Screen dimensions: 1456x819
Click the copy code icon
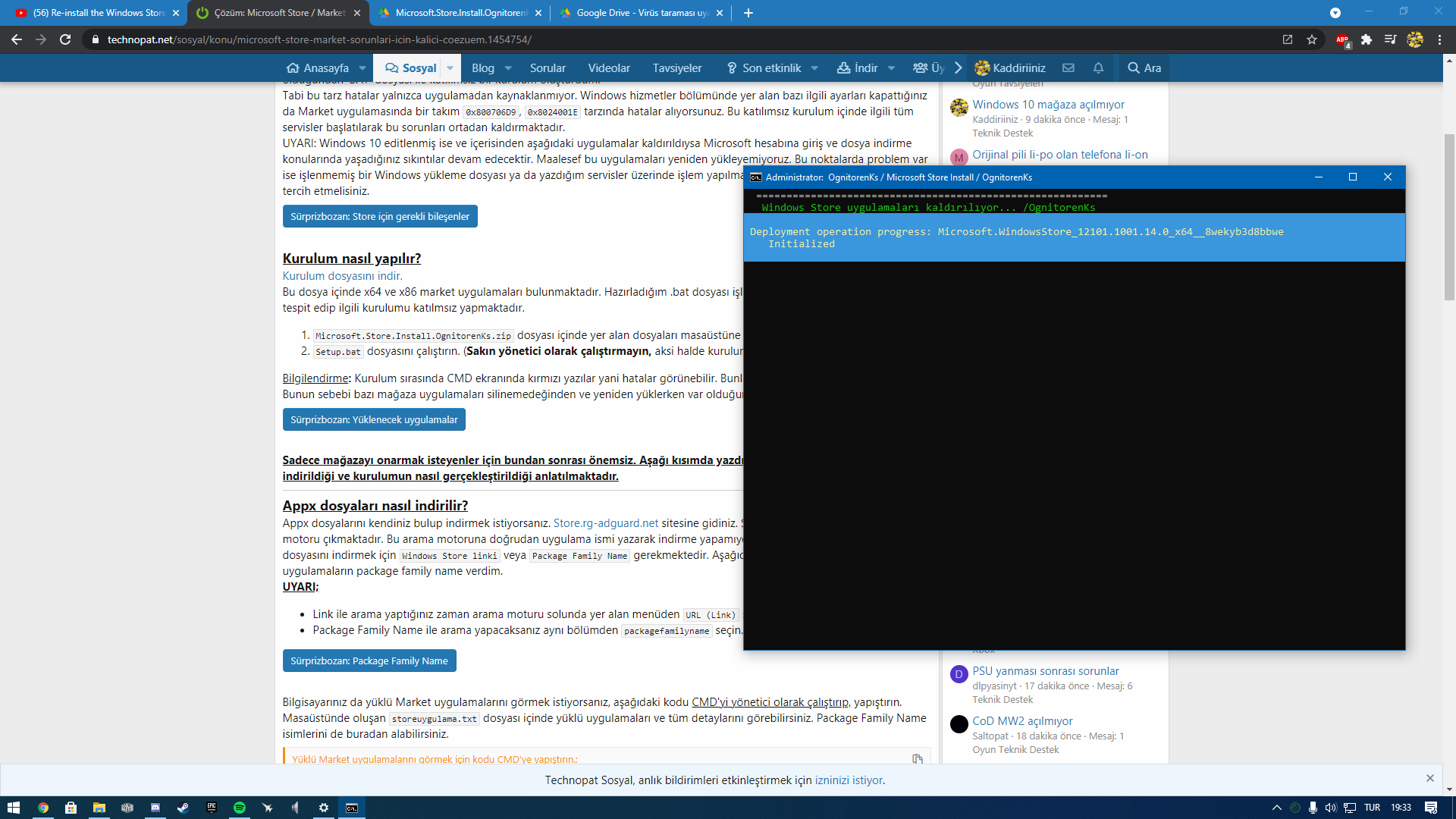[x=918, y=759]
